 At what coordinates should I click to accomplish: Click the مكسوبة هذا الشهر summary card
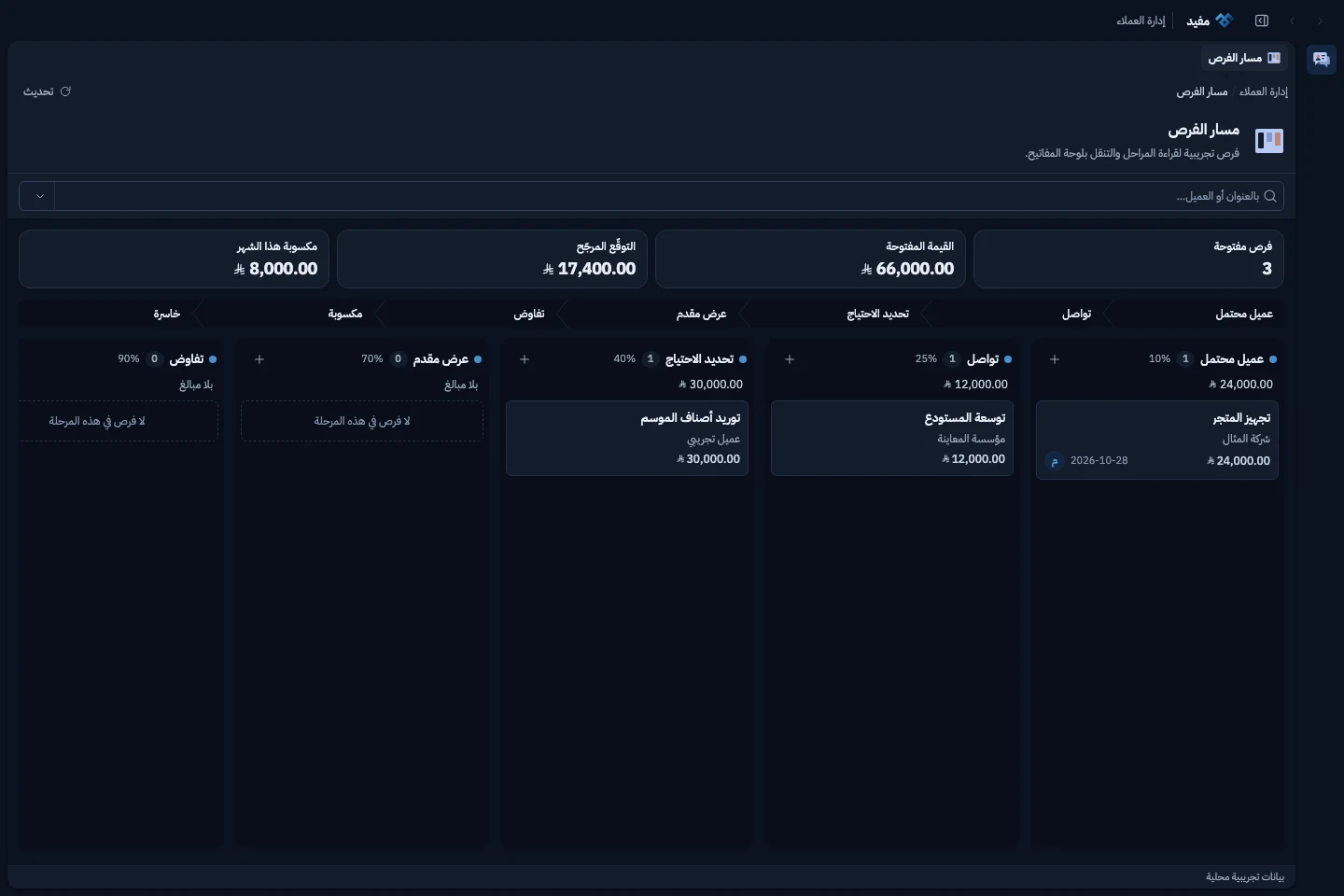coord(174,259)
